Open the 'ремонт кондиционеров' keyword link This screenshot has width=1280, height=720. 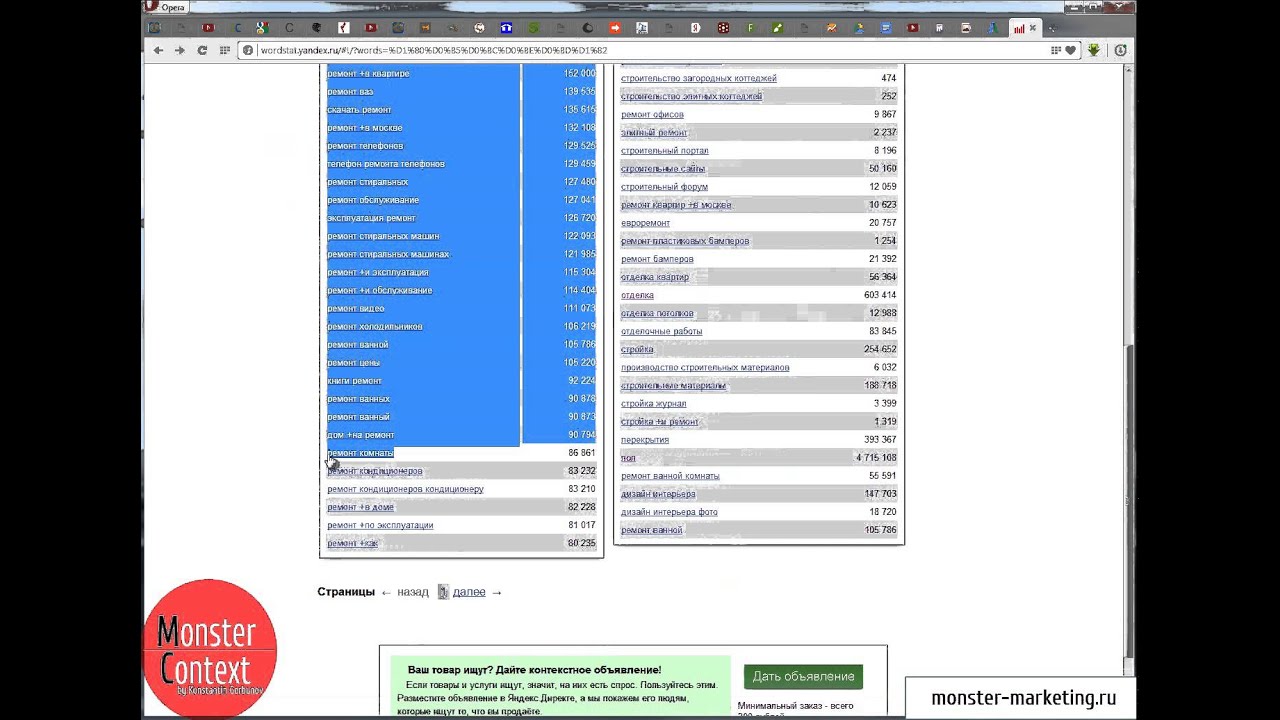(375, 471)
